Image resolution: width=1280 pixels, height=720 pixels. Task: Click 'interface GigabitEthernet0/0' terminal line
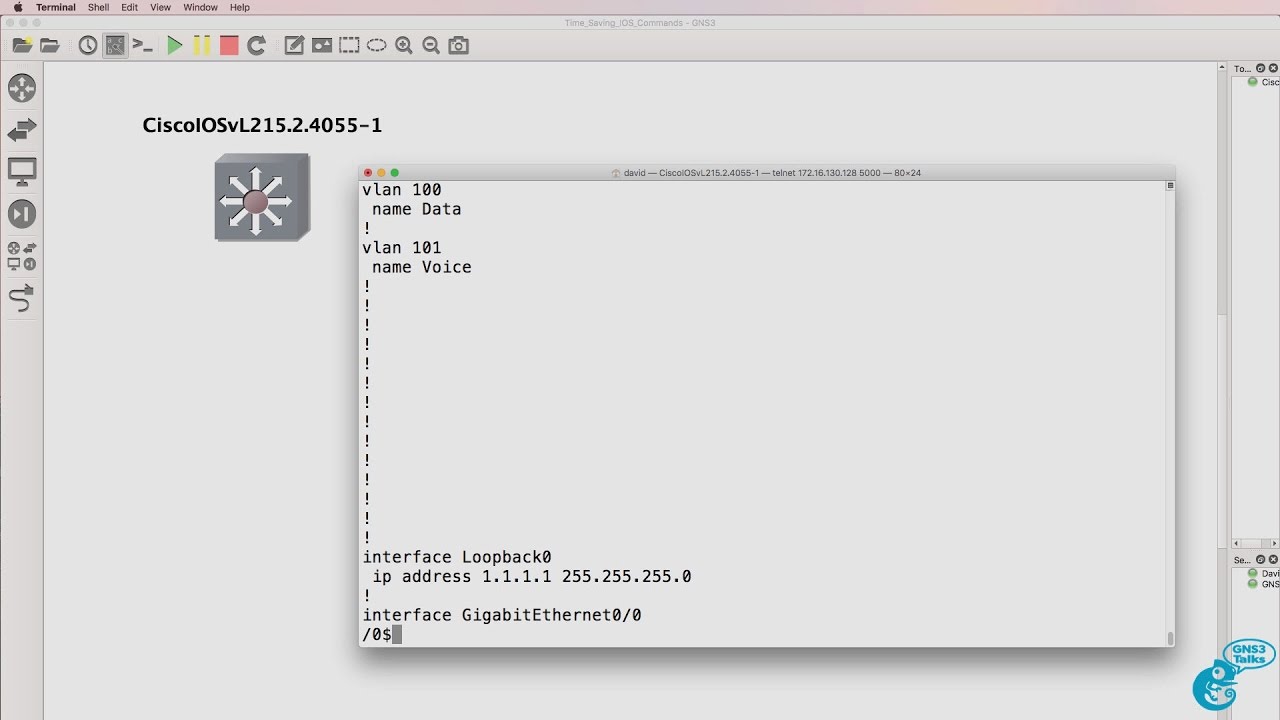click(x=502, y=616)
